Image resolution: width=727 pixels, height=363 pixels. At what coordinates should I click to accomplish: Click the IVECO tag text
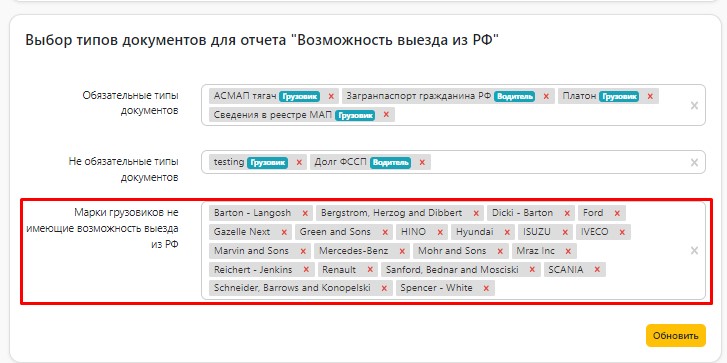594,232
